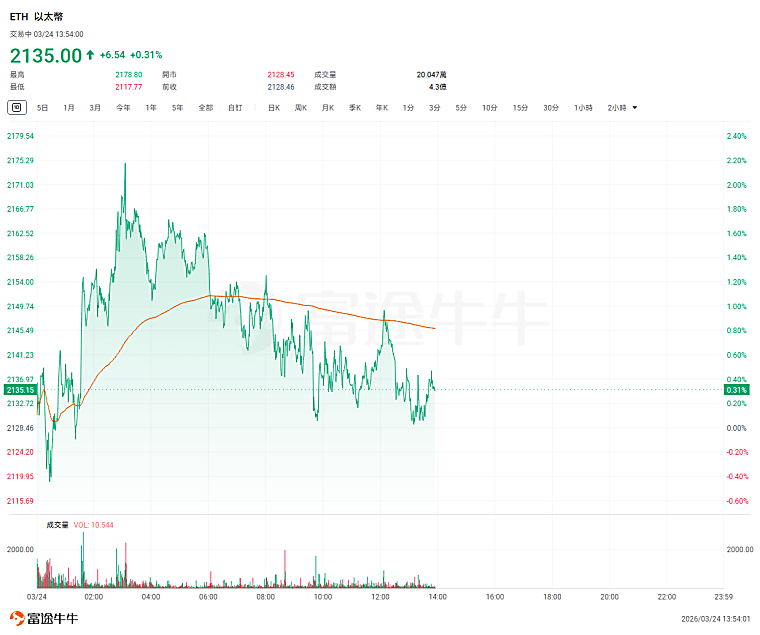Screen dimensions: 760x635
Task: Click the 成交量 VOL indicator label
Action: click(x=80, y=525)
